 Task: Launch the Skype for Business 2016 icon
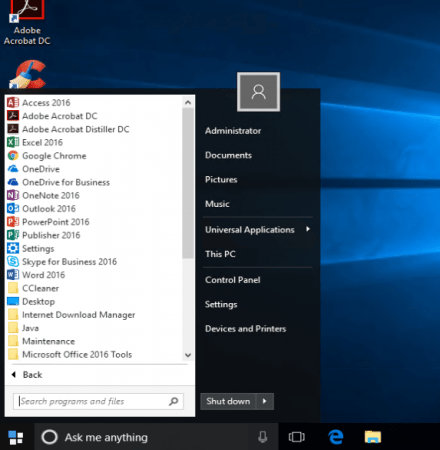13,261
